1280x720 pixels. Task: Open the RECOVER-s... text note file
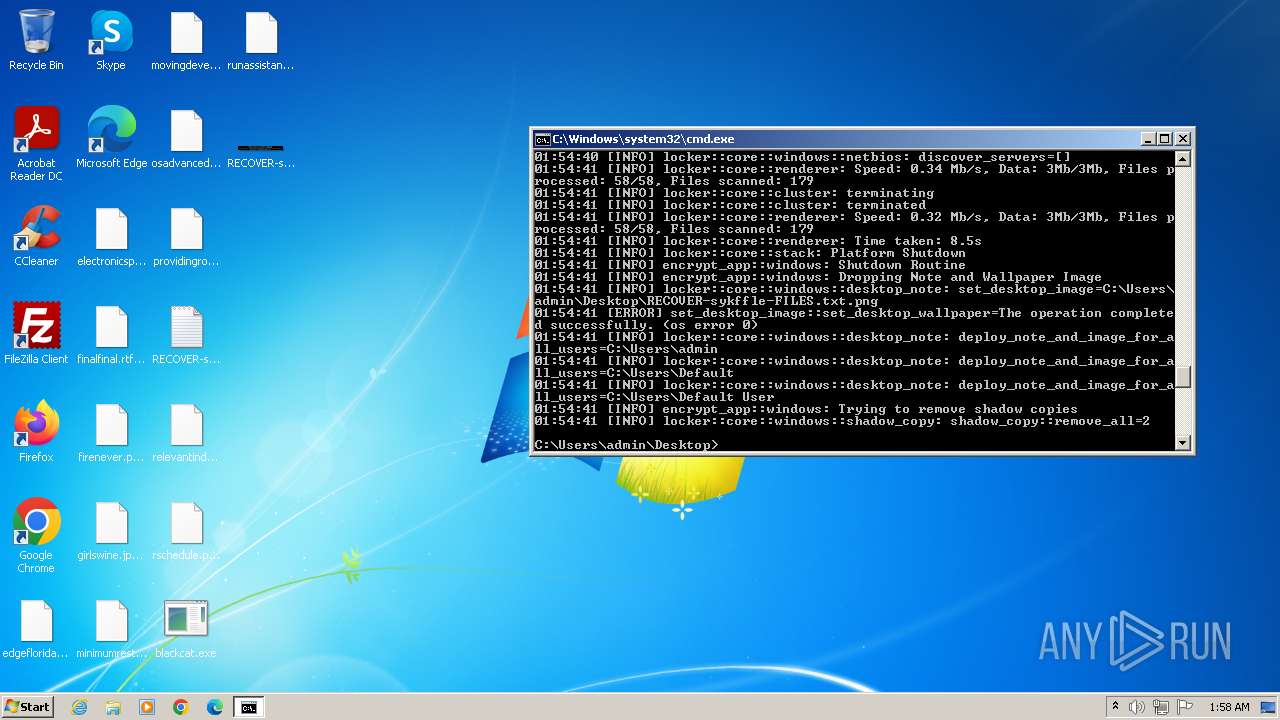[186, 334]
